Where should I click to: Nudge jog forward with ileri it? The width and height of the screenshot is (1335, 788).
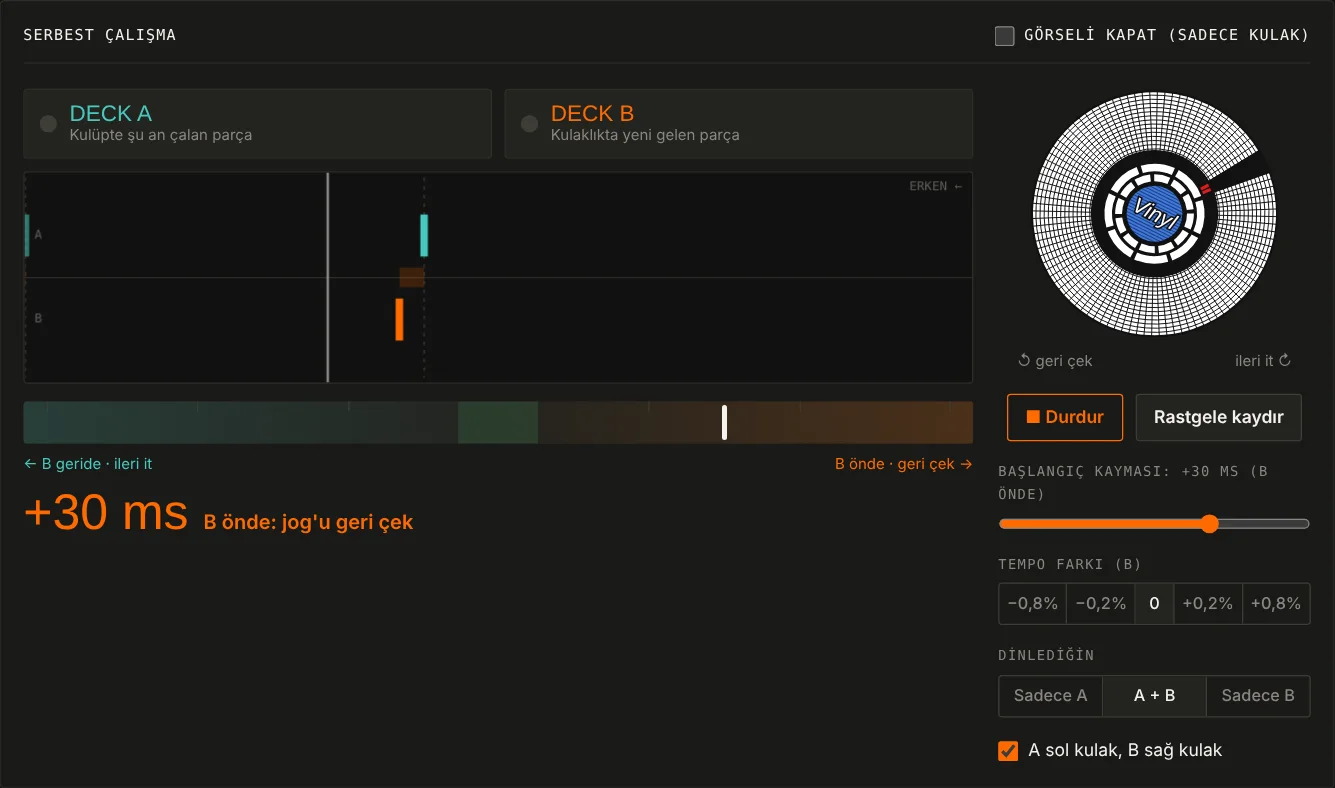[1263, 361]
